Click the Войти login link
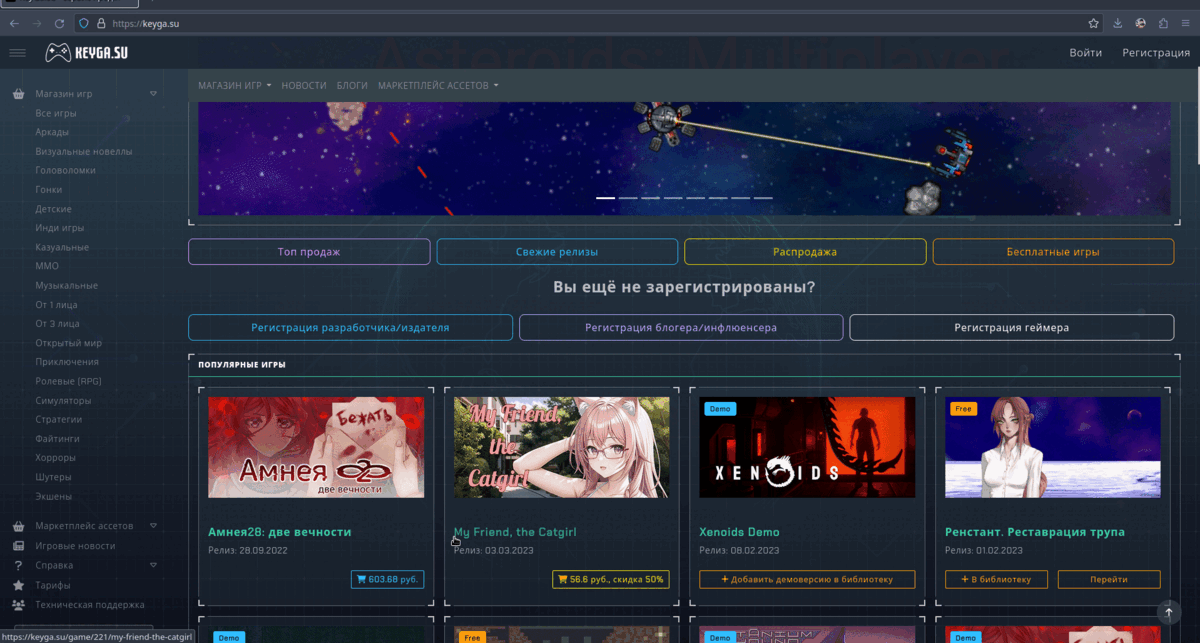Viewport: 1200px width, 643px height. tap(1085, 53)
